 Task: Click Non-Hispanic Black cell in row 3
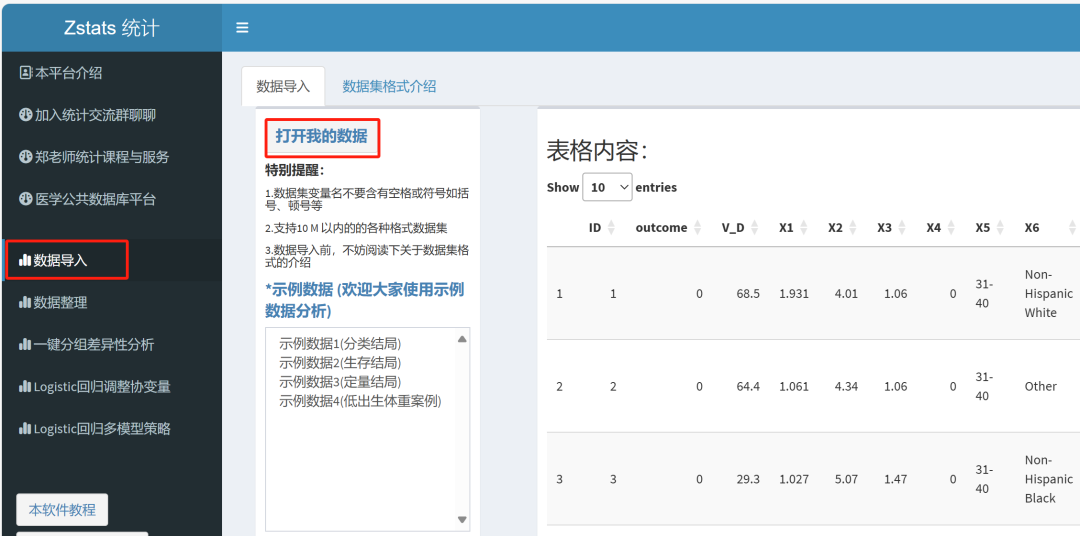click(x=1048, y=479)
